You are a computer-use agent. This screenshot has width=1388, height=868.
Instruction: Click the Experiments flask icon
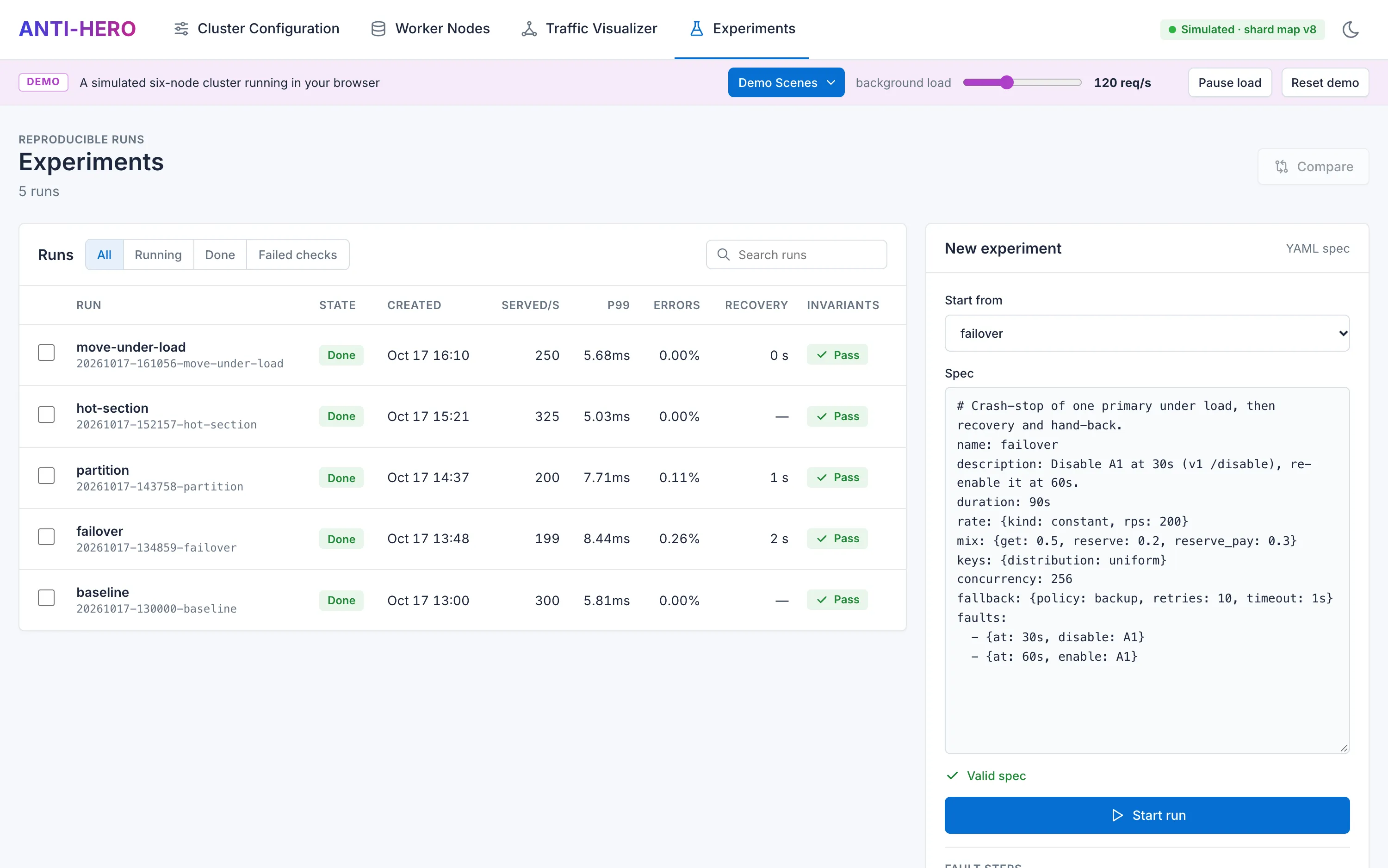(696, 29)
